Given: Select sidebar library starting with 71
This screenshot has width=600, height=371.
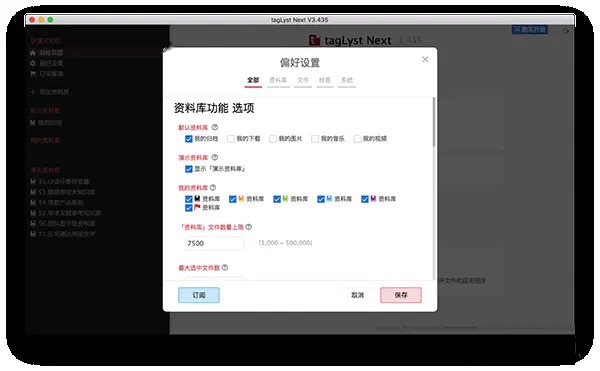Looking at the screenshot, I should click(67, 234).
